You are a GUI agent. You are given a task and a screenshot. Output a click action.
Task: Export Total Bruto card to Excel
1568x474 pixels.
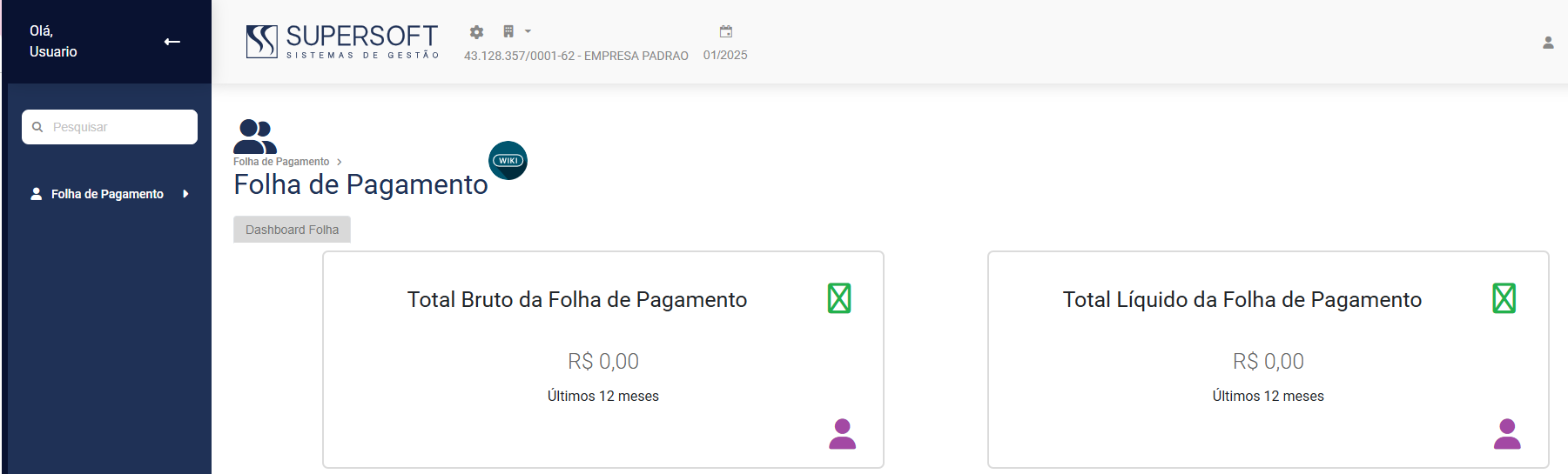click(x=839, y=298)
